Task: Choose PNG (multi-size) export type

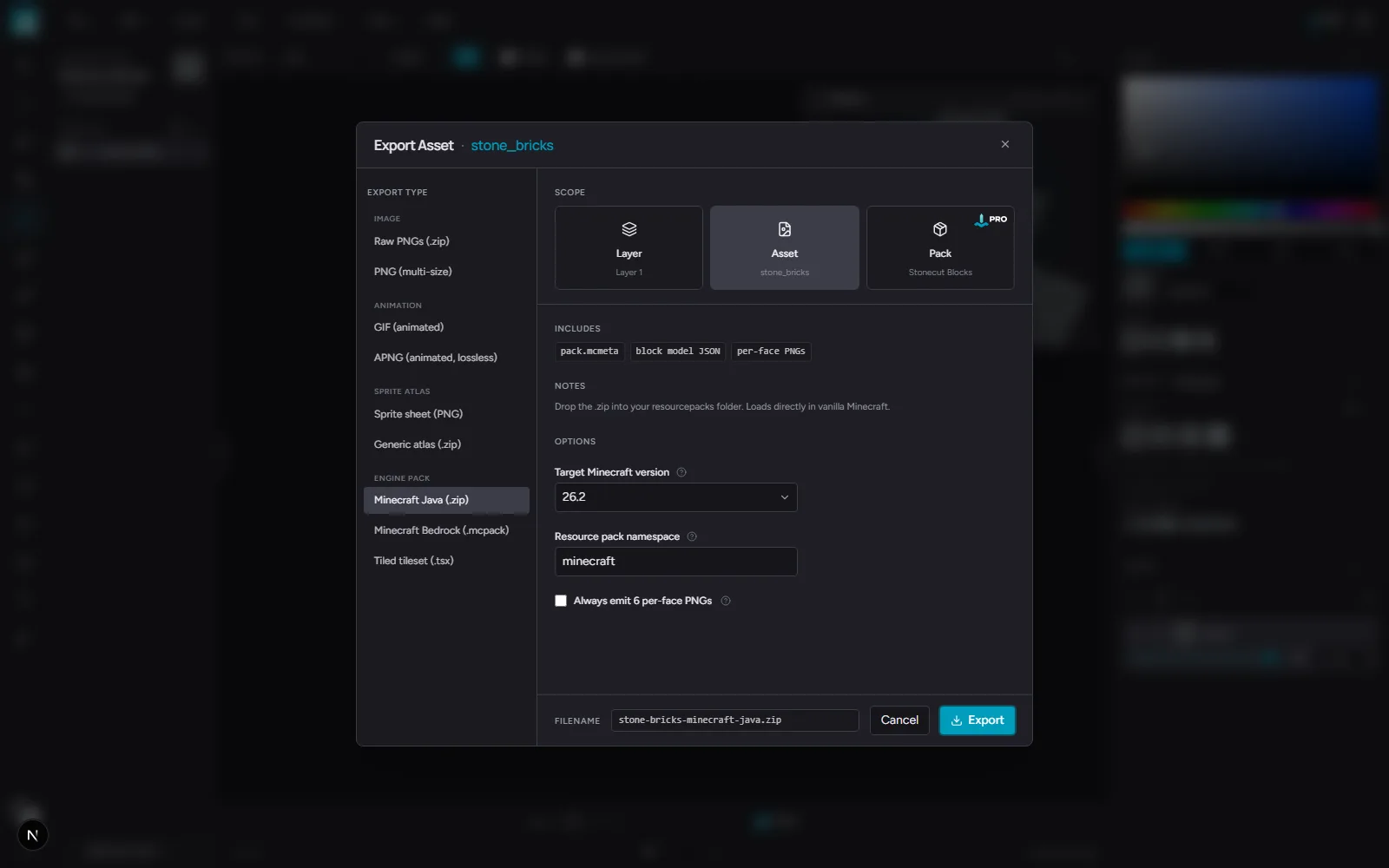Action: [446, 272]
